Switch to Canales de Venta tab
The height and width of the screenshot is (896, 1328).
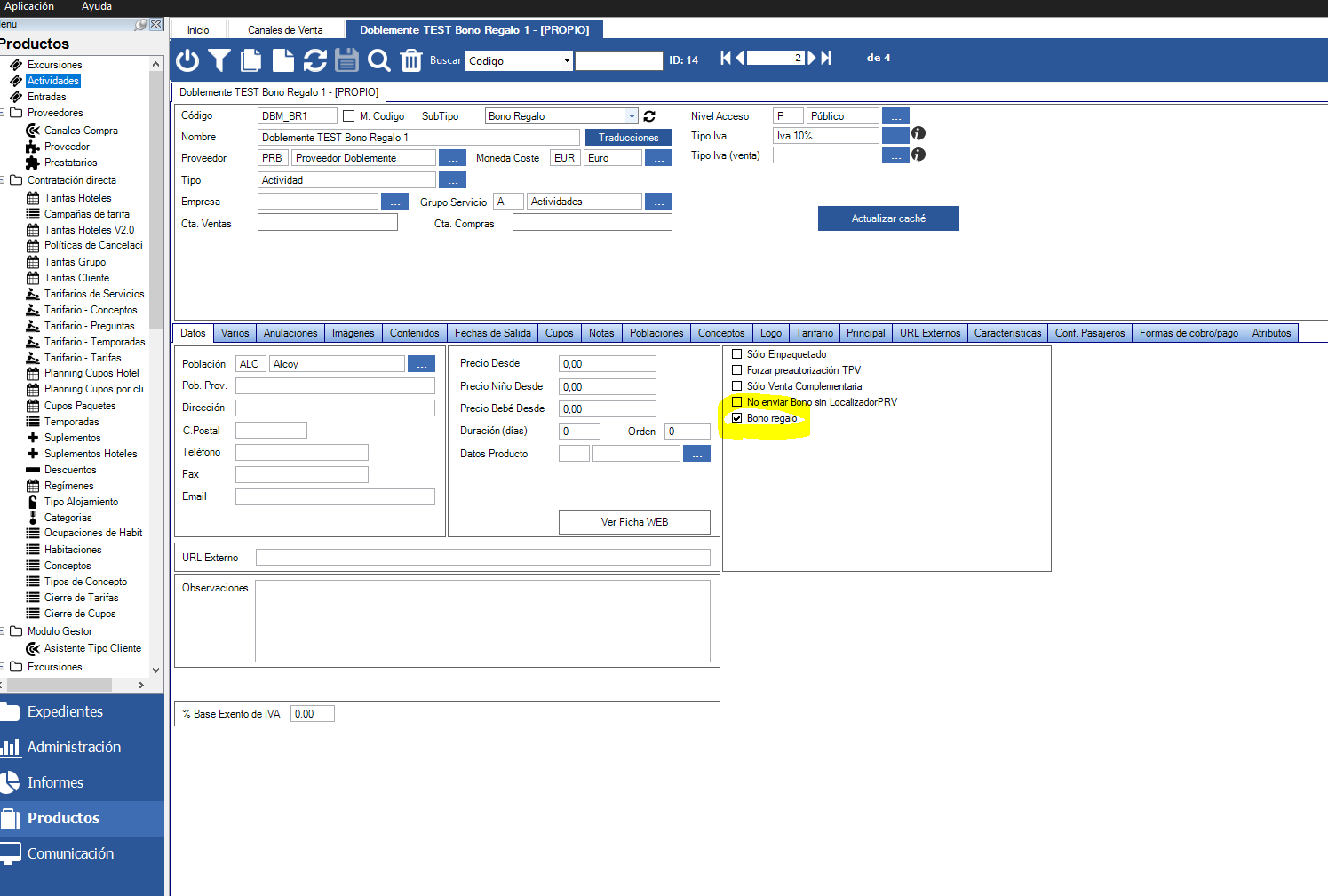[285, 30]
